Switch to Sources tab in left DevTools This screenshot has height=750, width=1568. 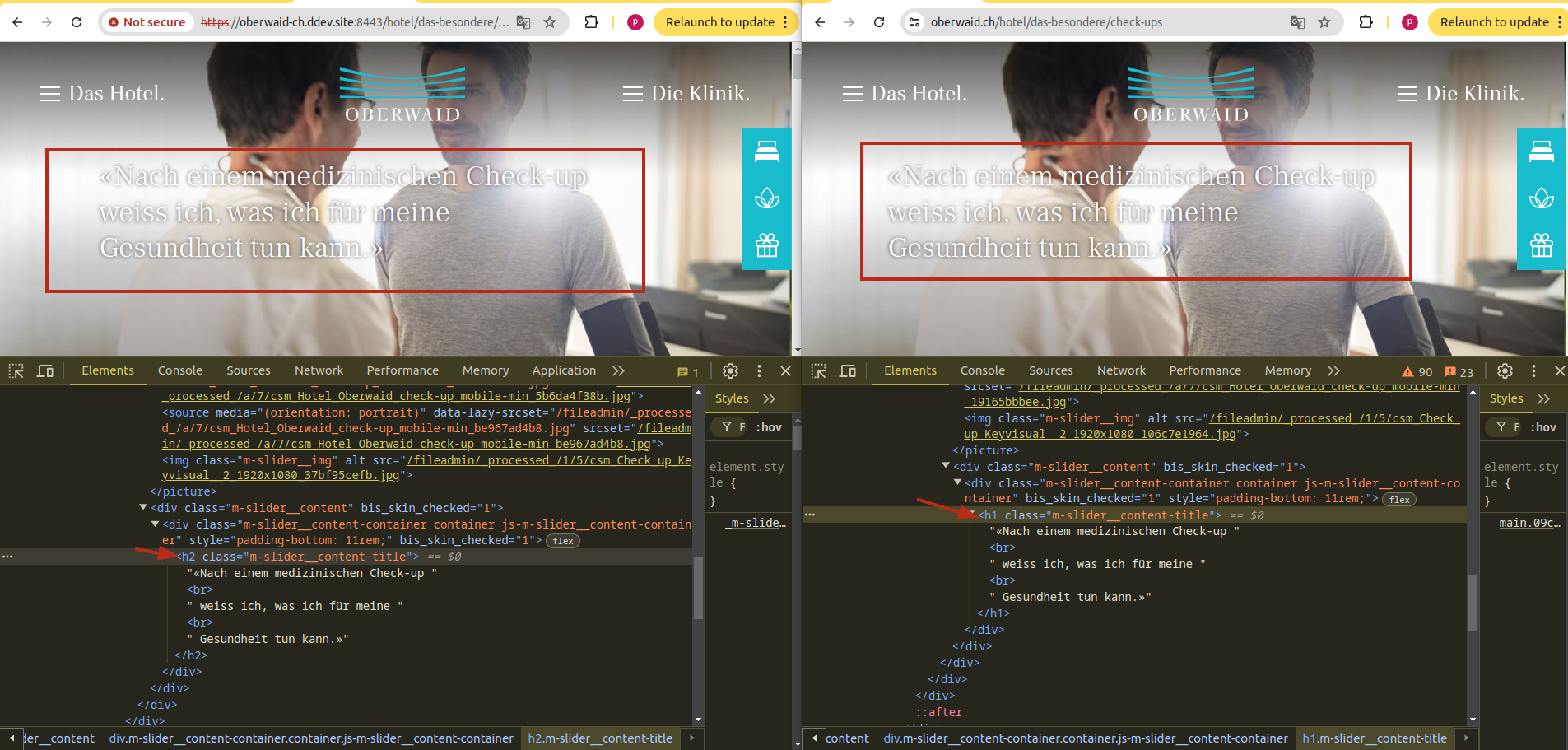[249, 371]
